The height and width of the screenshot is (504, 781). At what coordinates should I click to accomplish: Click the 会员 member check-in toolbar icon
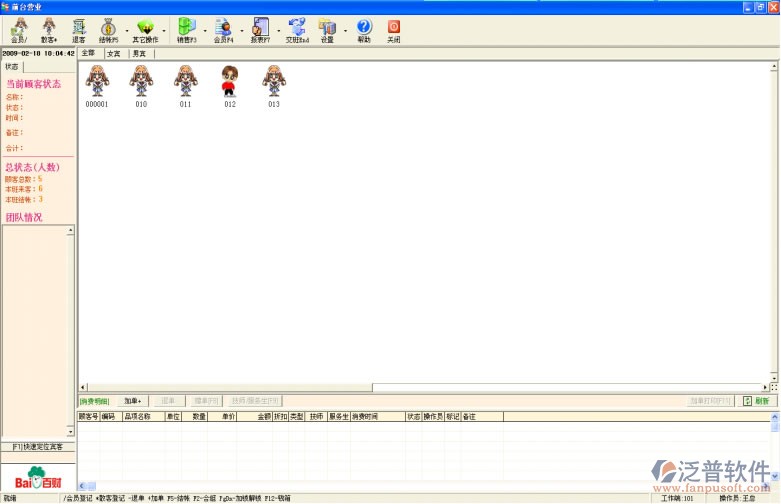coord(18,30)
